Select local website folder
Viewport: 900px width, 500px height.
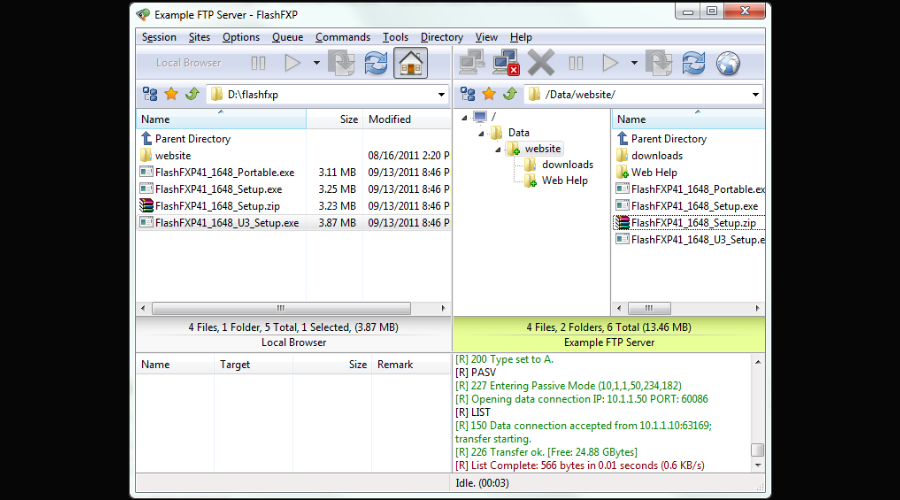coord(172,156)
